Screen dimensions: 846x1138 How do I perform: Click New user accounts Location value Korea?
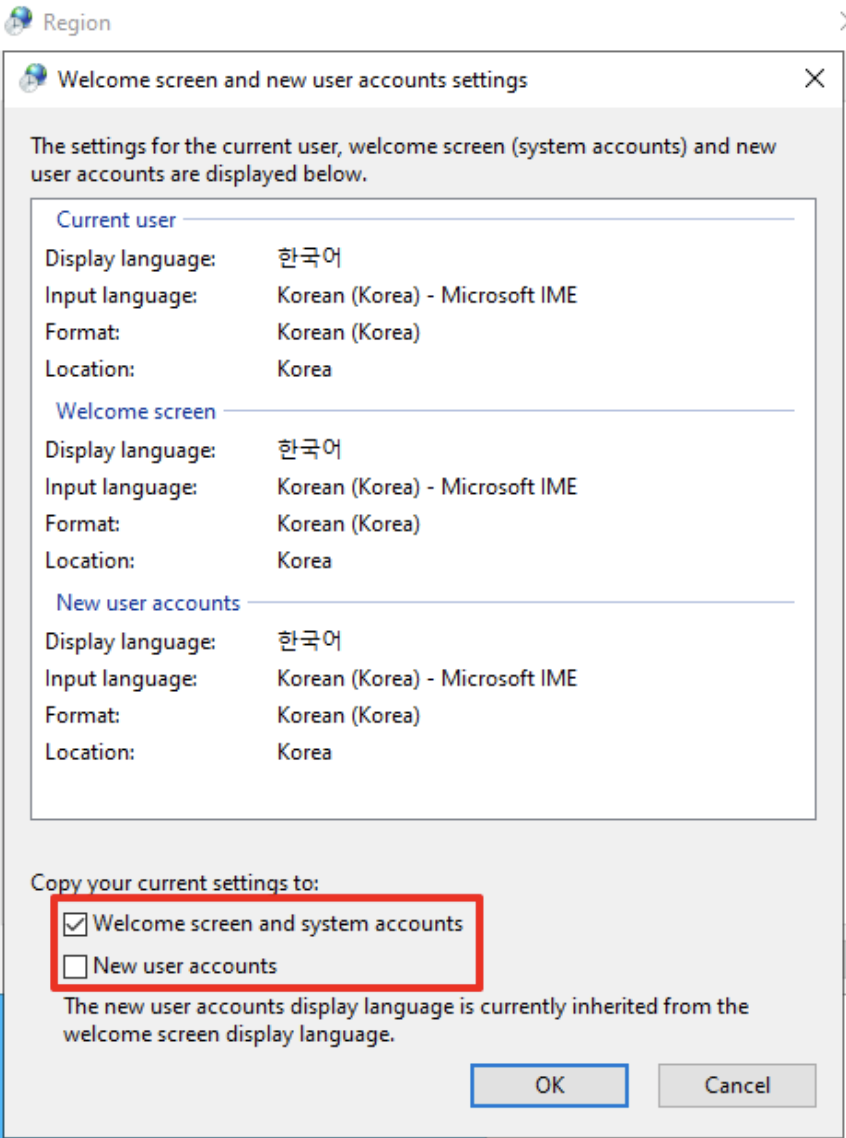coord(305,752)
